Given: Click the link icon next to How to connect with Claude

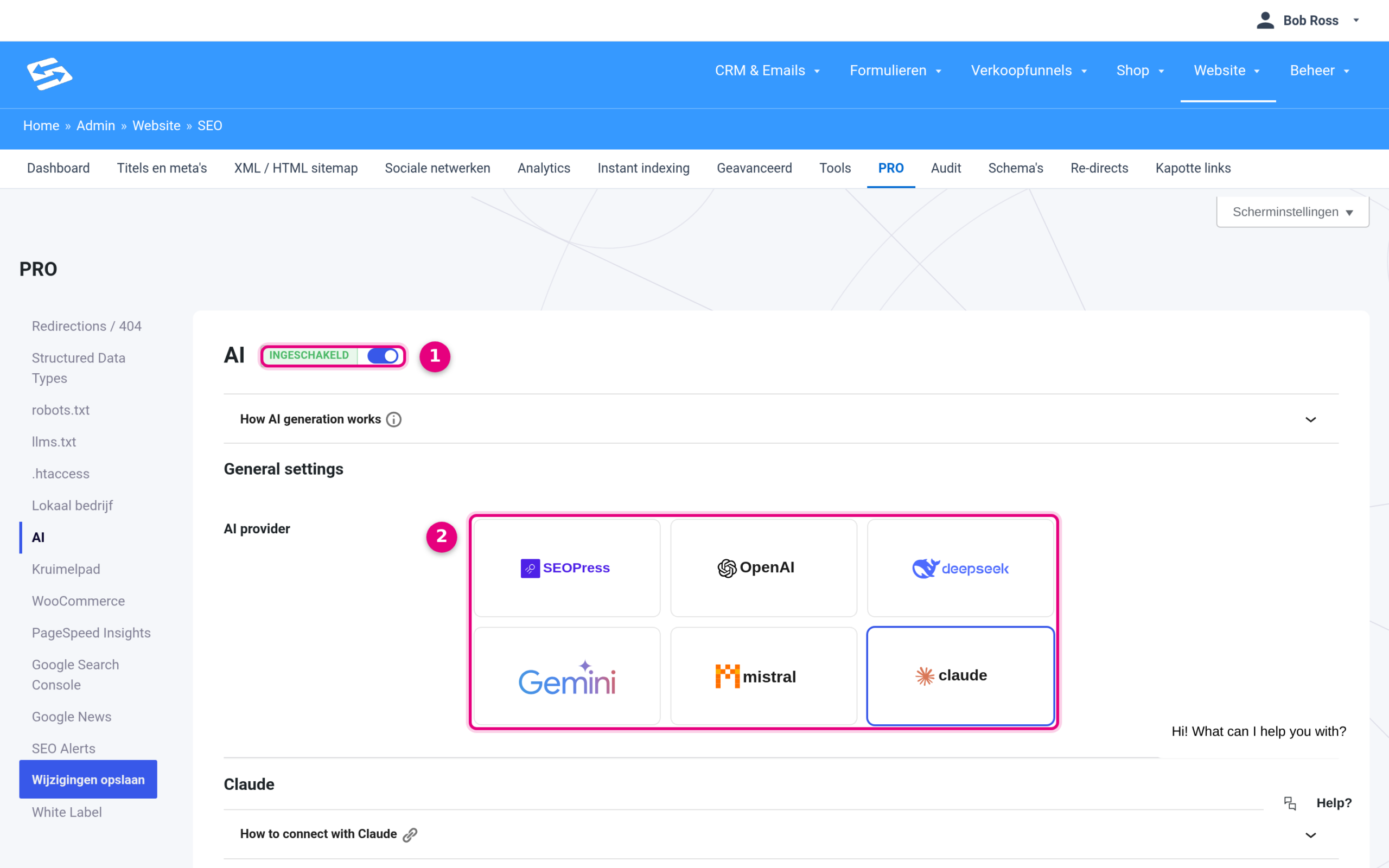Looking at the screenshot, I should pyautogui.click(x=410, y=835).
